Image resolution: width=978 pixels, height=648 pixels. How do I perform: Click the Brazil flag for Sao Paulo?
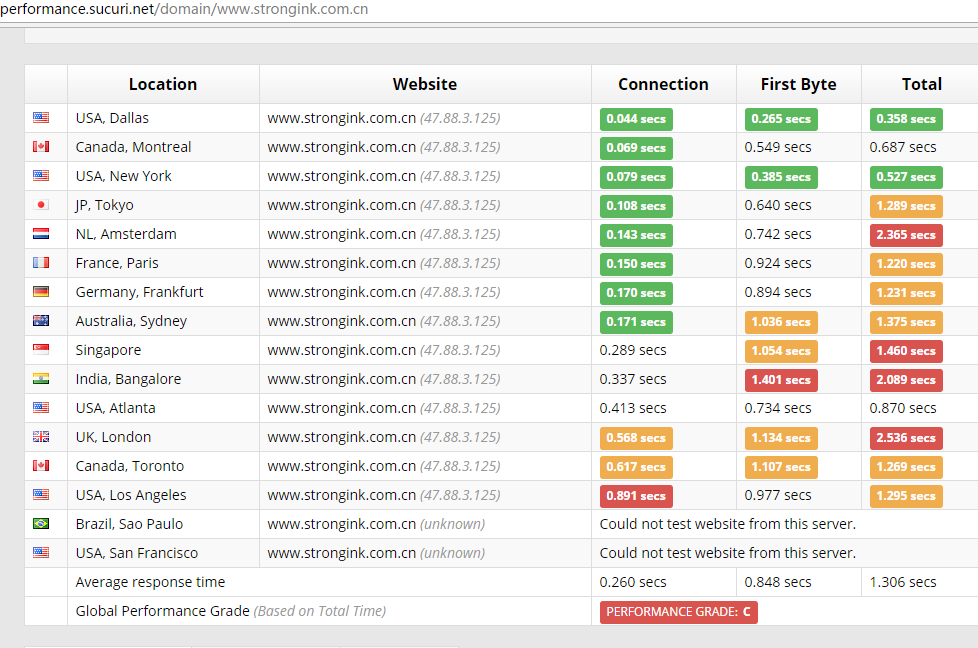41,524
